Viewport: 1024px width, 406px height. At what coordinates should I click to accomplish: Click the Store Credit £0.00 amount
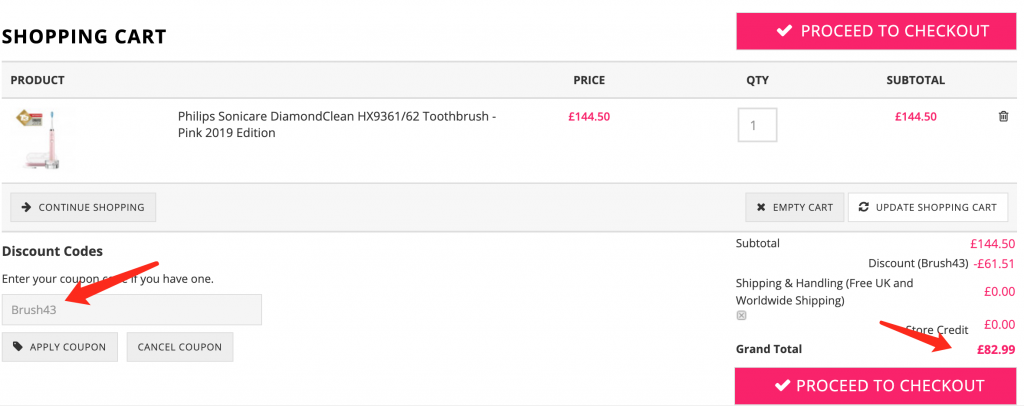click(x=999, y=325)
